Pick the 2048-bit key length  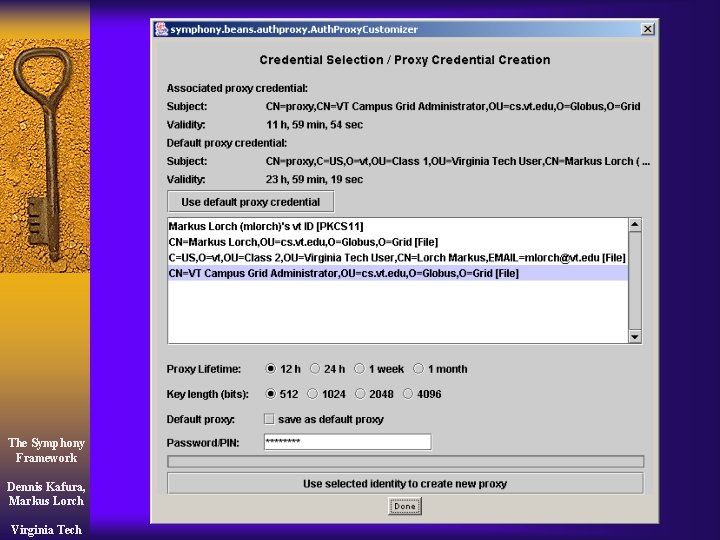pos(360,394)
